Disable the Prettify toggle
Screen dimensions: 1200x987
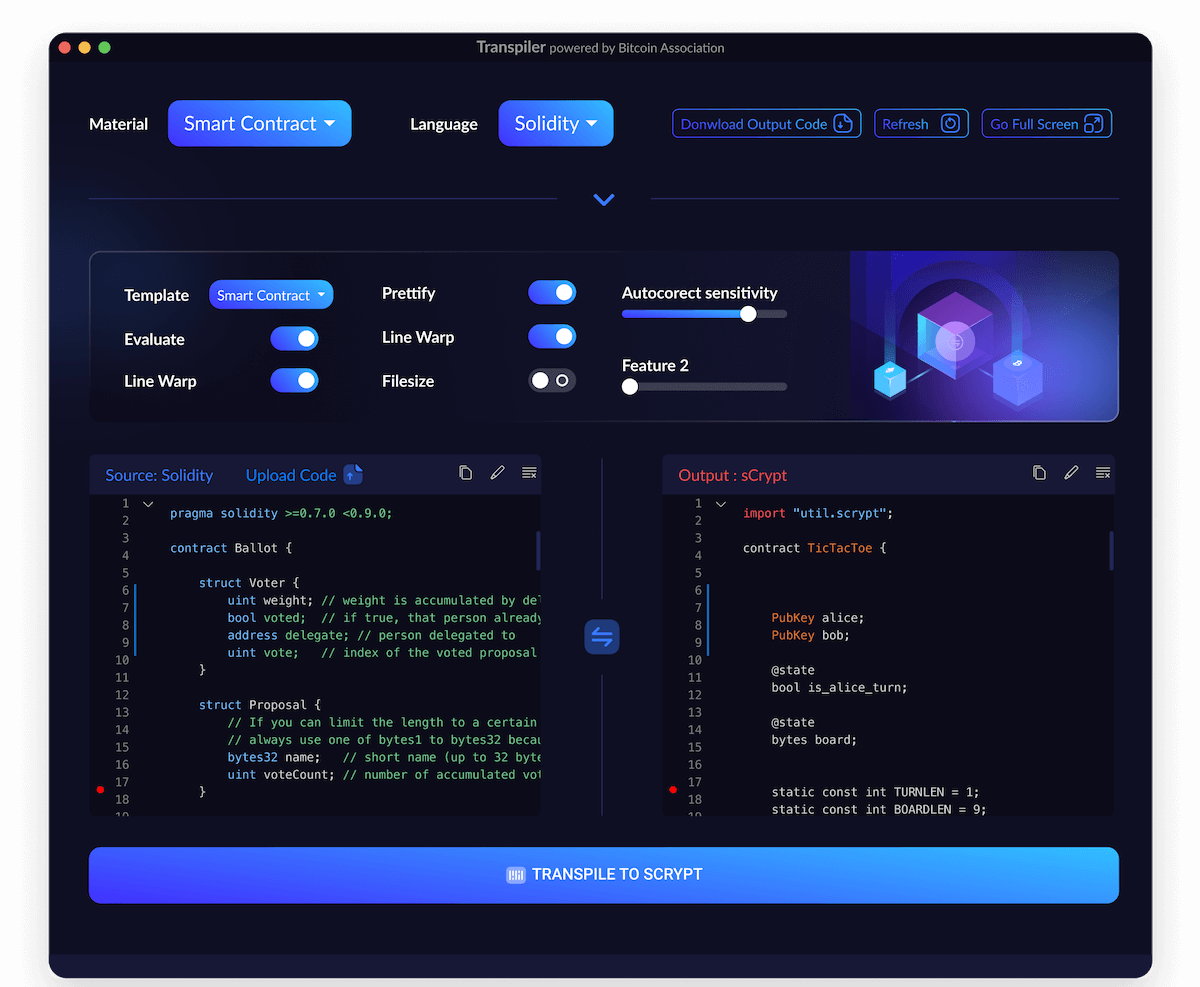point(552,292)
